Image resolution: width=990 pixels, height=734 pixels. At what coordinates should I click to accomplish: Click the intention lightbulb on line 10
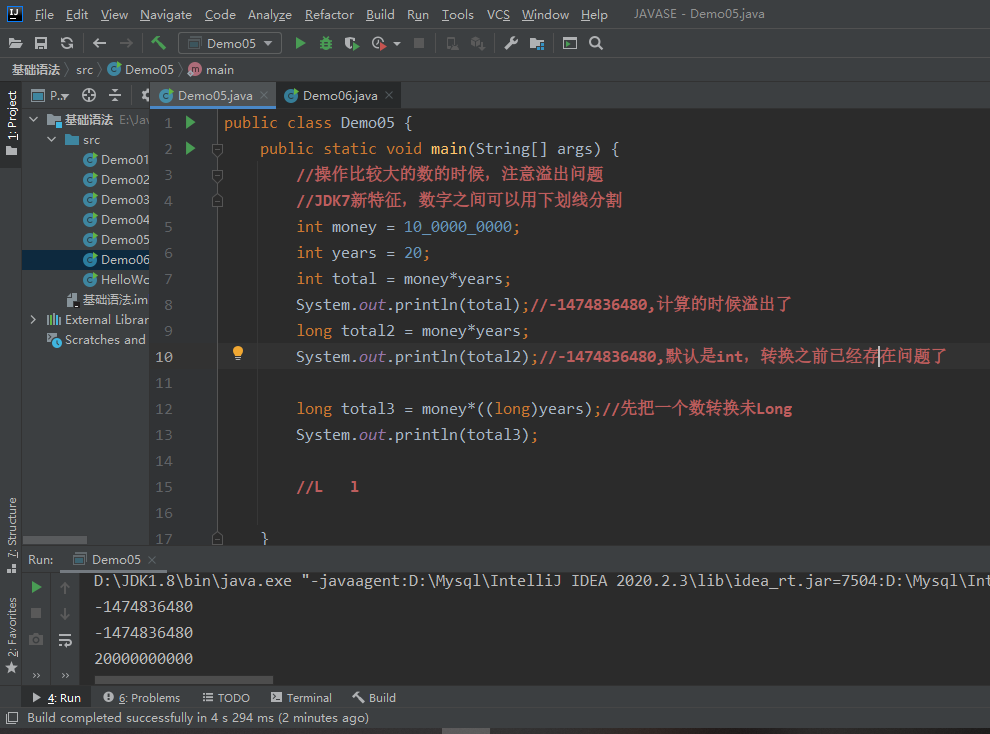click(x=238, y=353)
